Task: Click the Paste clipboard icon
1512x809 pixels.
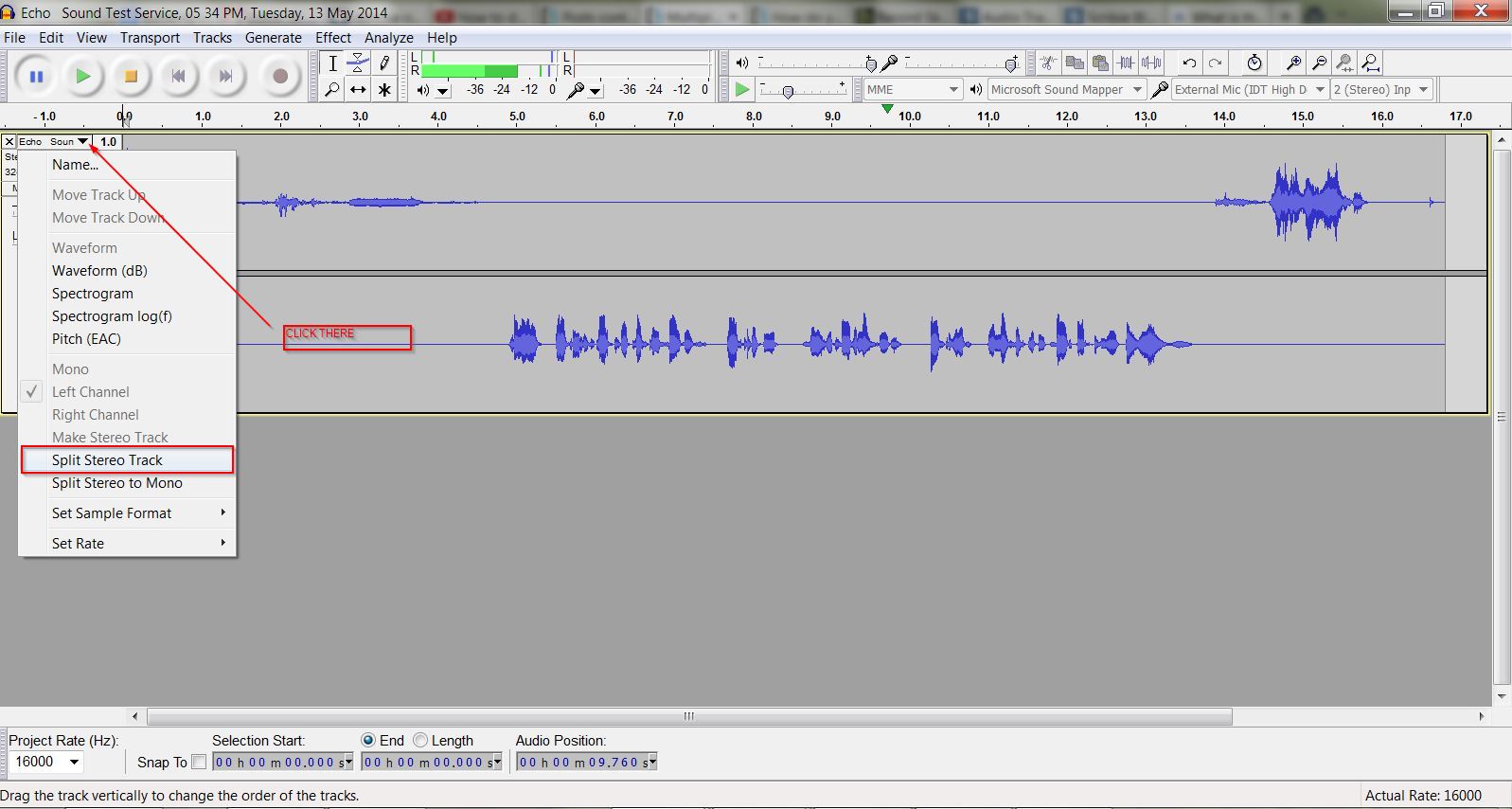Action: [x=1099, y=63]
